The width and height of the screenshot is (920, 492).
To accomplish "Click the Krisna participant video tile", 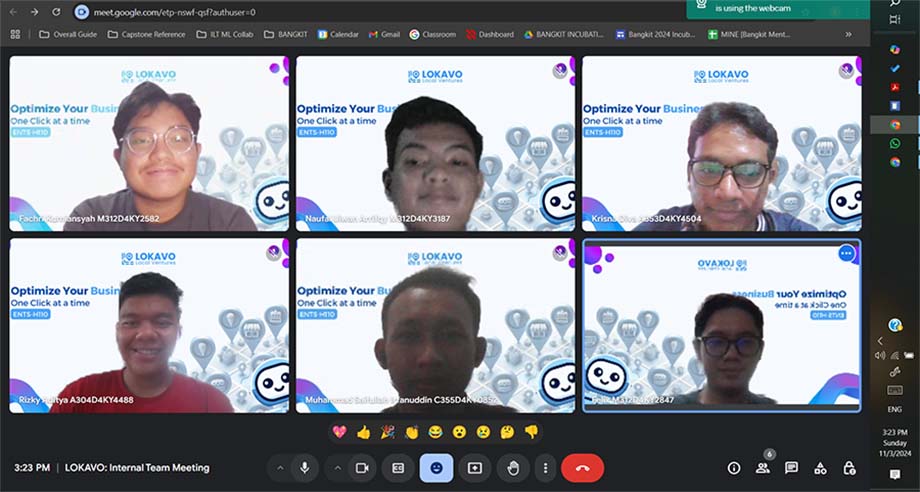I will [721, 143].
